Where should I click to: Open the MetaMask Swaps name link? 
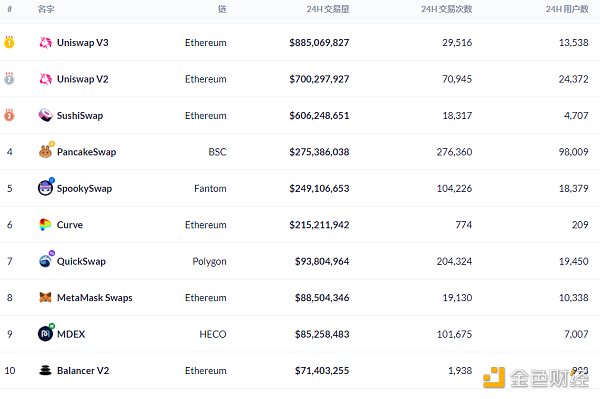95,298
